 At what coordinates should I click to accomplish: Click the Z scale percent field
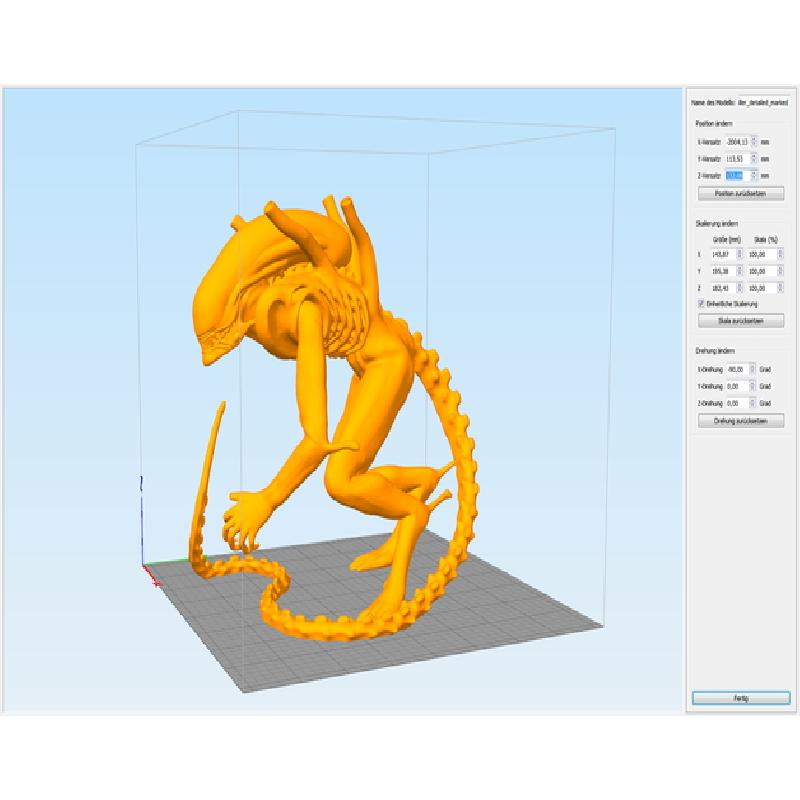[x=762, y=288]
